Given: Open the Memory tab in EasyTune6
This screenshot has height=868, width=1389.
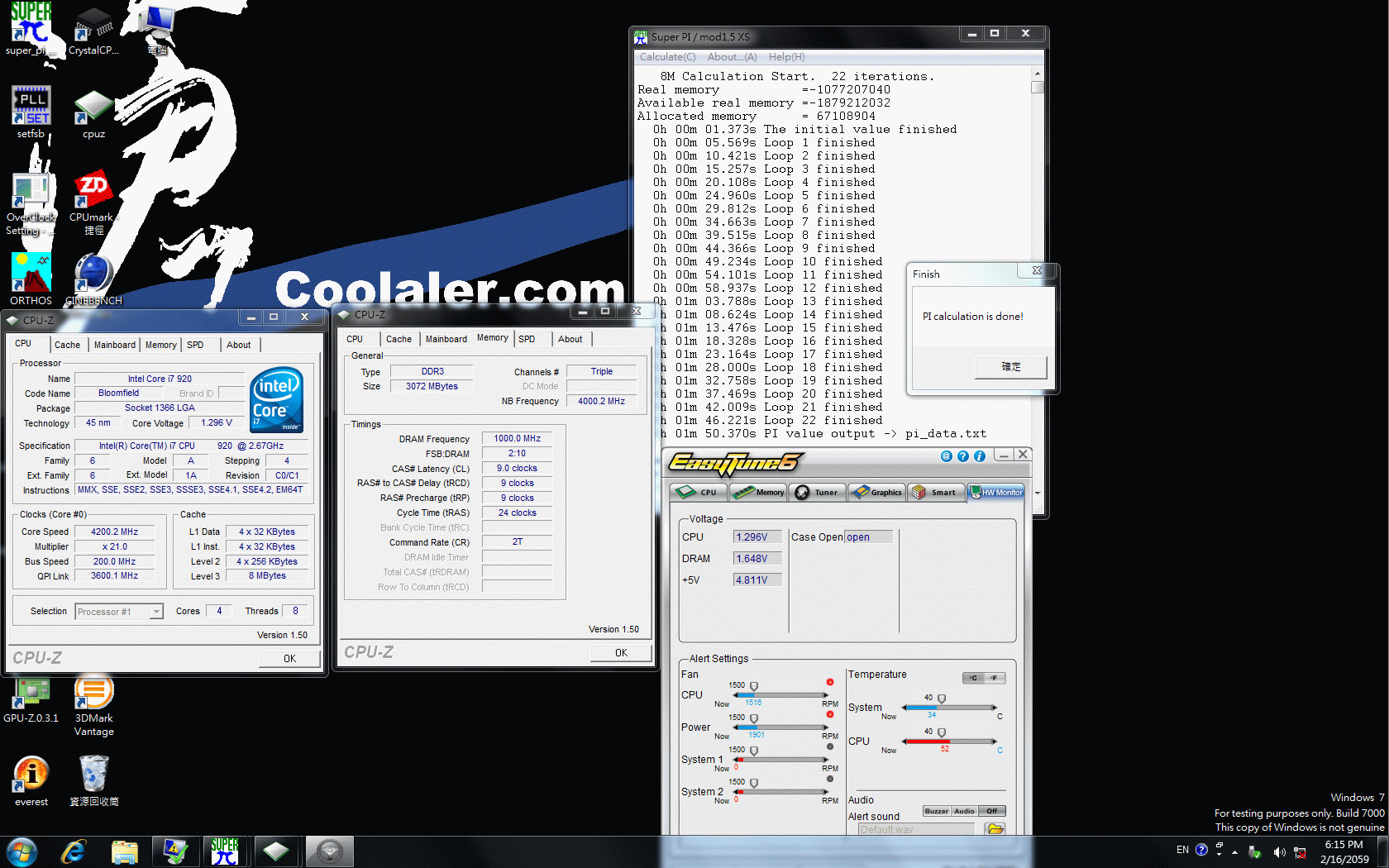Looking at the screenshot, I should coord(758,493).
